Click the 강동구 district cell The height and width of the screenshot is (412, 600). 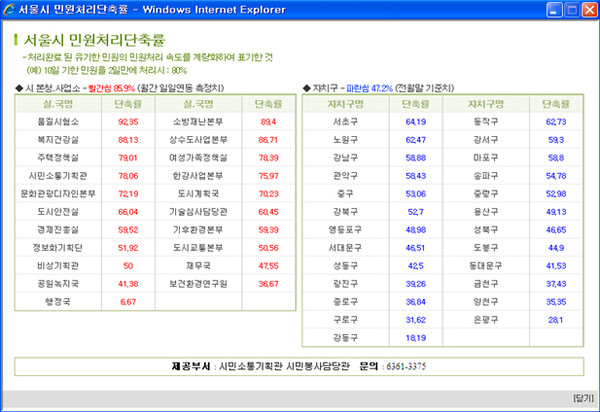pos(346,337)
